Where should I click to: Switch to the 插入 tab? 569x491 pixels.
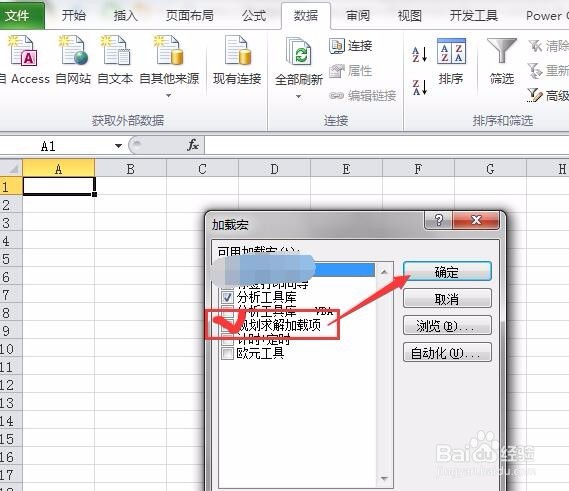click(x=126, y=15)
